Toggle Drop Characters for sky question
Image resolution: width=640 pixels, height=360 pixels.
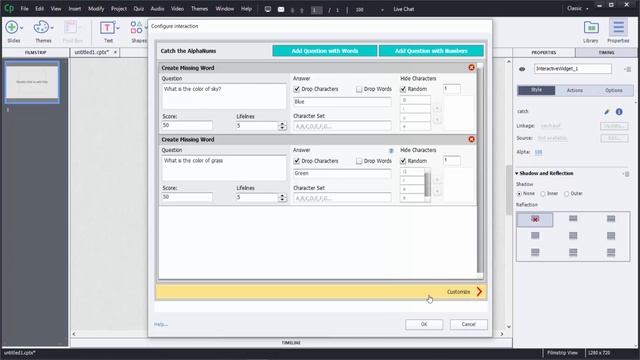tap(297, 89)
